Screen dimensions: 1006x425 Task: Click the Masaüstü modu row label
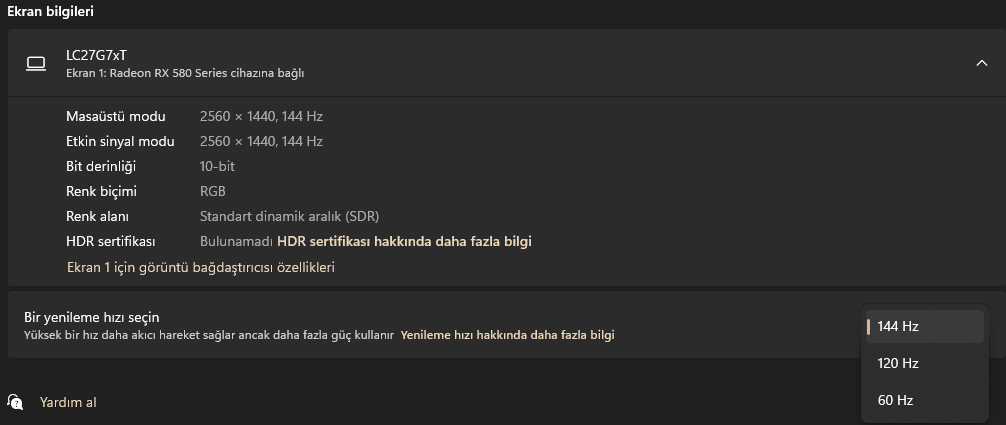[116, 116]
